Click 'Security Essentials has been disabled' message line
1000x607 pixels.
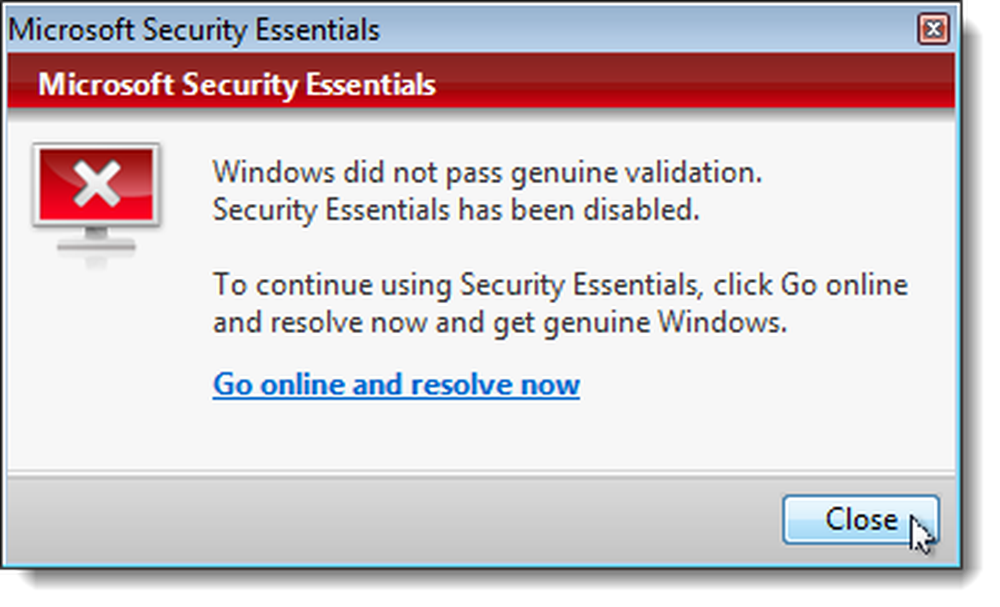[456, 210]
